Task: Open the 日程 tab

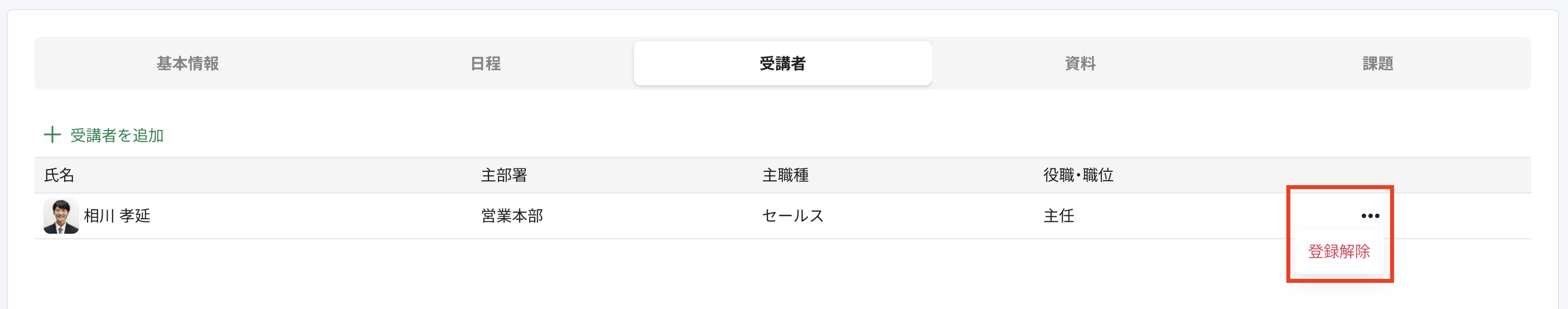Action: tap(485, 63)
